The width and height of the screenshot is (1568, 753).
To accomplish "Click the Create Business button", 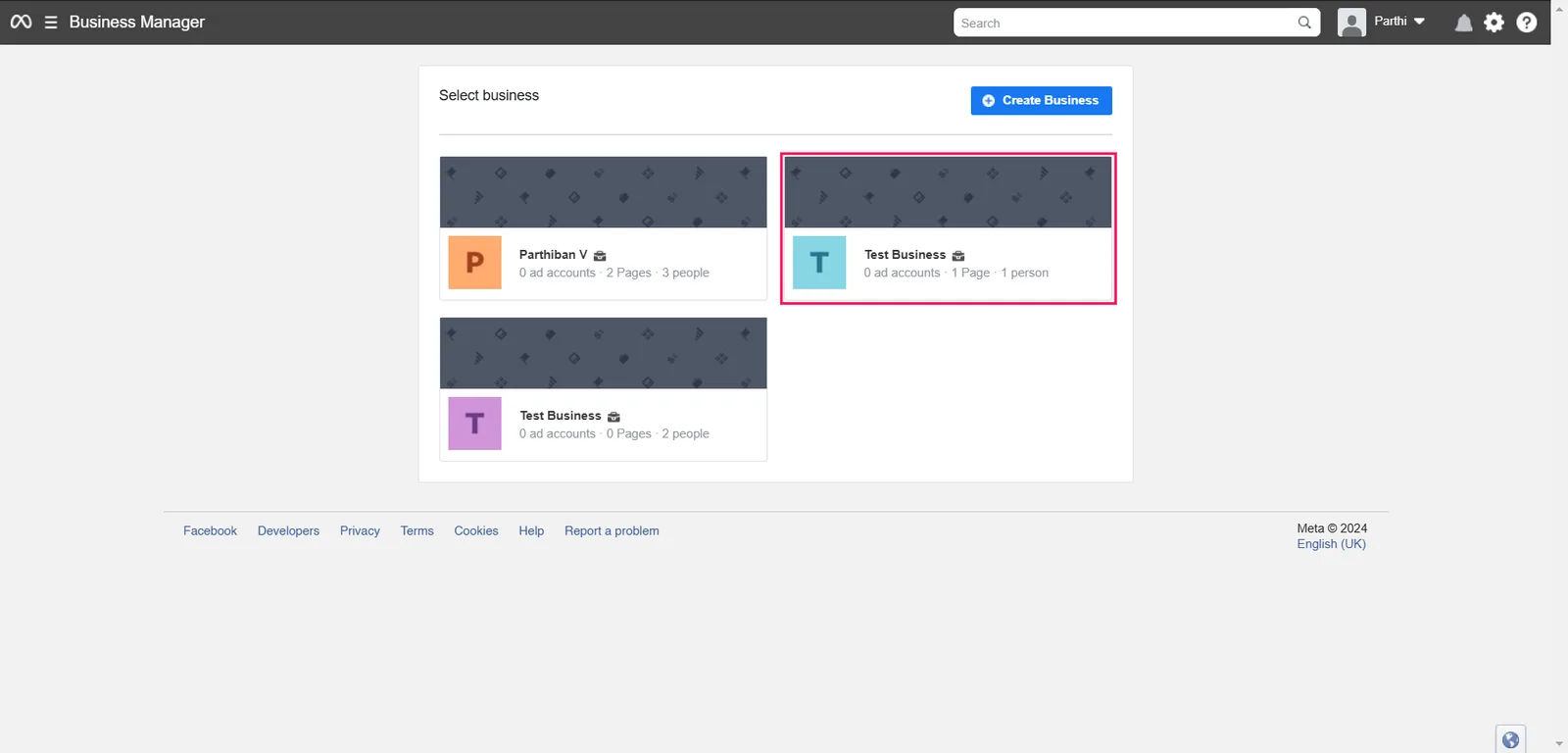I will tap(1041, 100).
